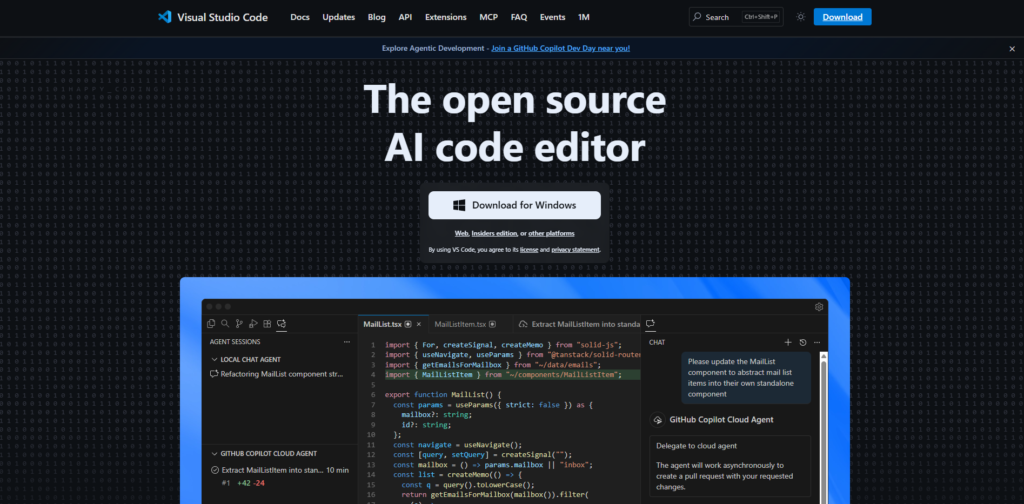The width and height of the screenshot is (1024, 504).
Task: Collapse the GitHub Copilot Cloud Agent section
Action: [214, 453]
